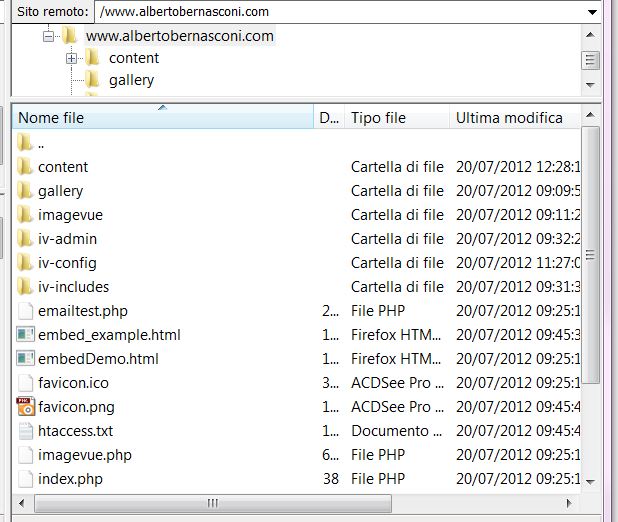Click the emailtest.php file icon
Screen dimensions: 618x522
coord(25,311)
